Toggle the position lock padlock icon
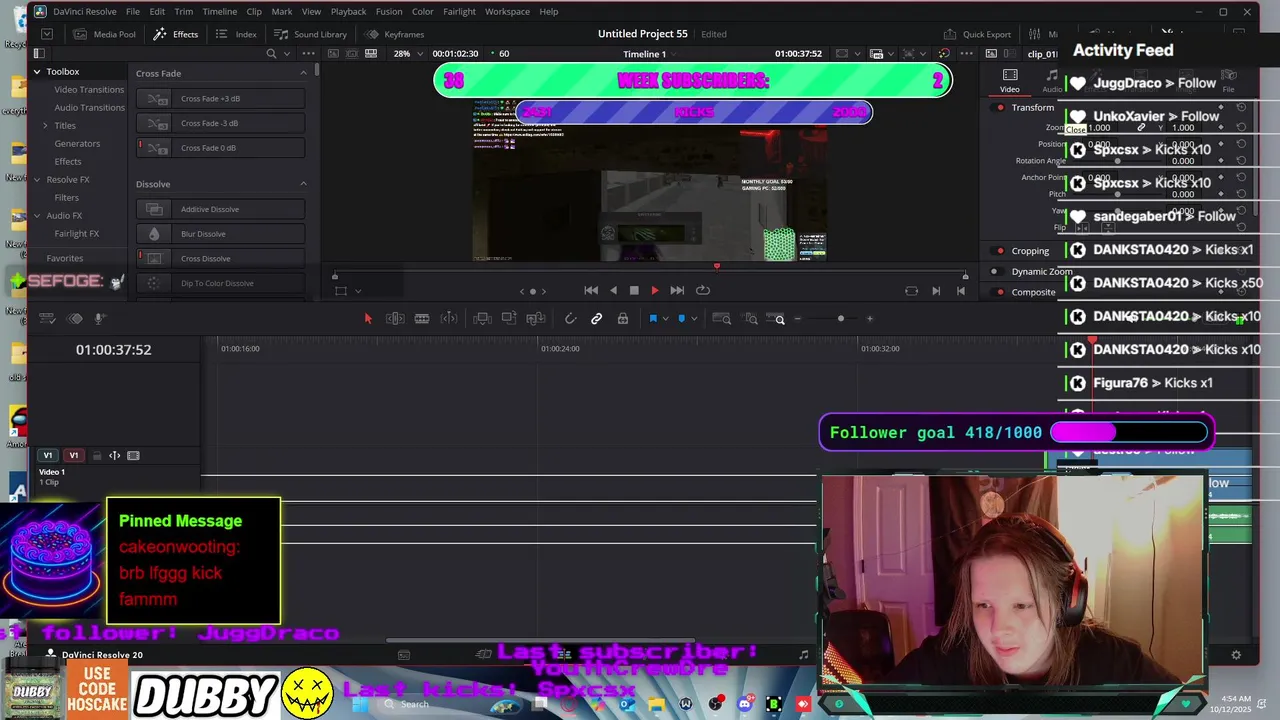1280x720 pixels. click(x=623, y=319)
